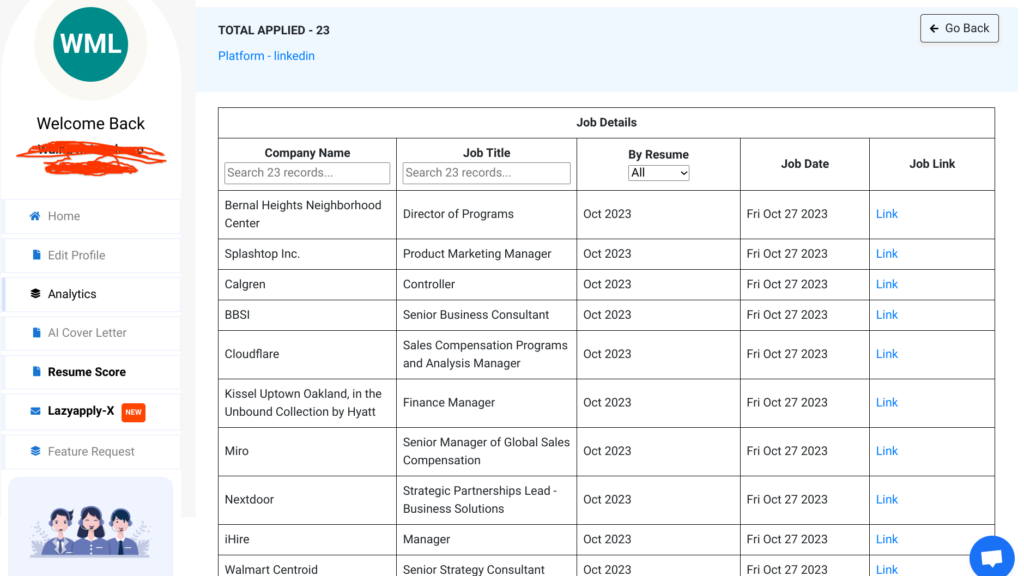Screen dimensions: 1024x576
Task: Click the Resume Score file icon
Action: tap(37, 372)
